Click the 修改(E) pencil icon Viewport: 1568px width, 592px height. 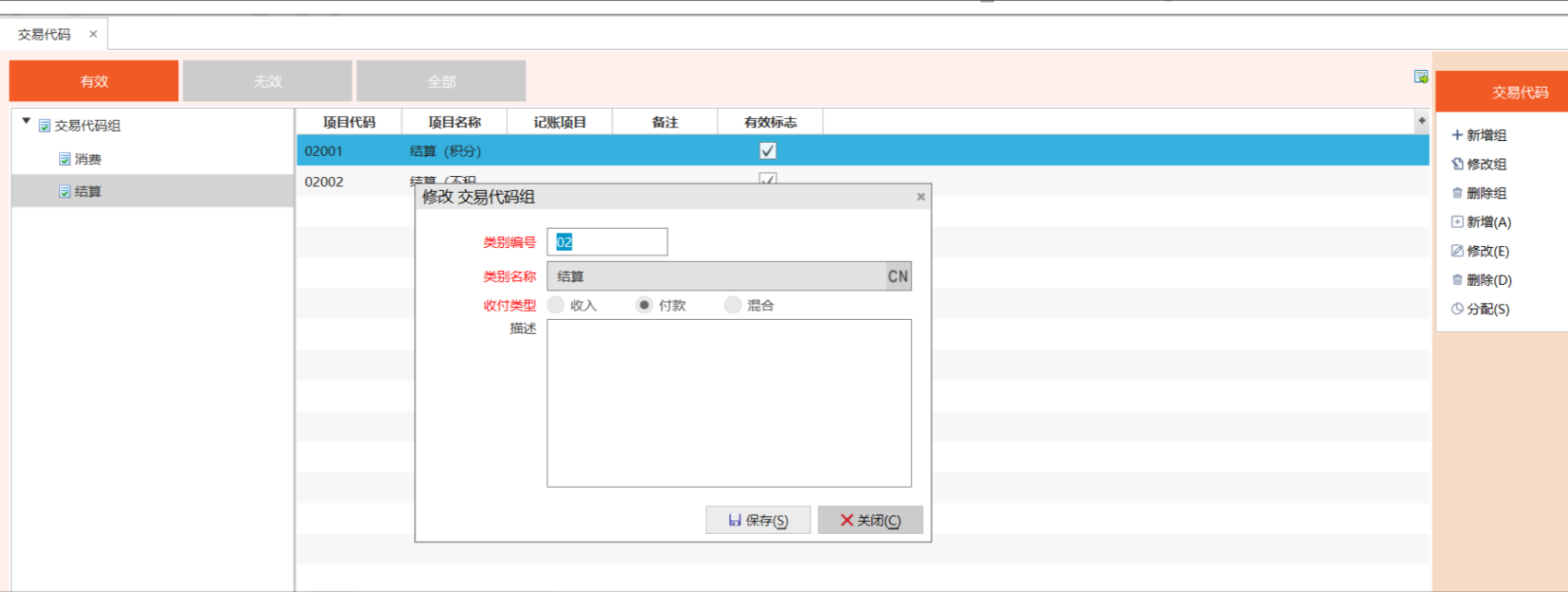[x=1457, y=251]
